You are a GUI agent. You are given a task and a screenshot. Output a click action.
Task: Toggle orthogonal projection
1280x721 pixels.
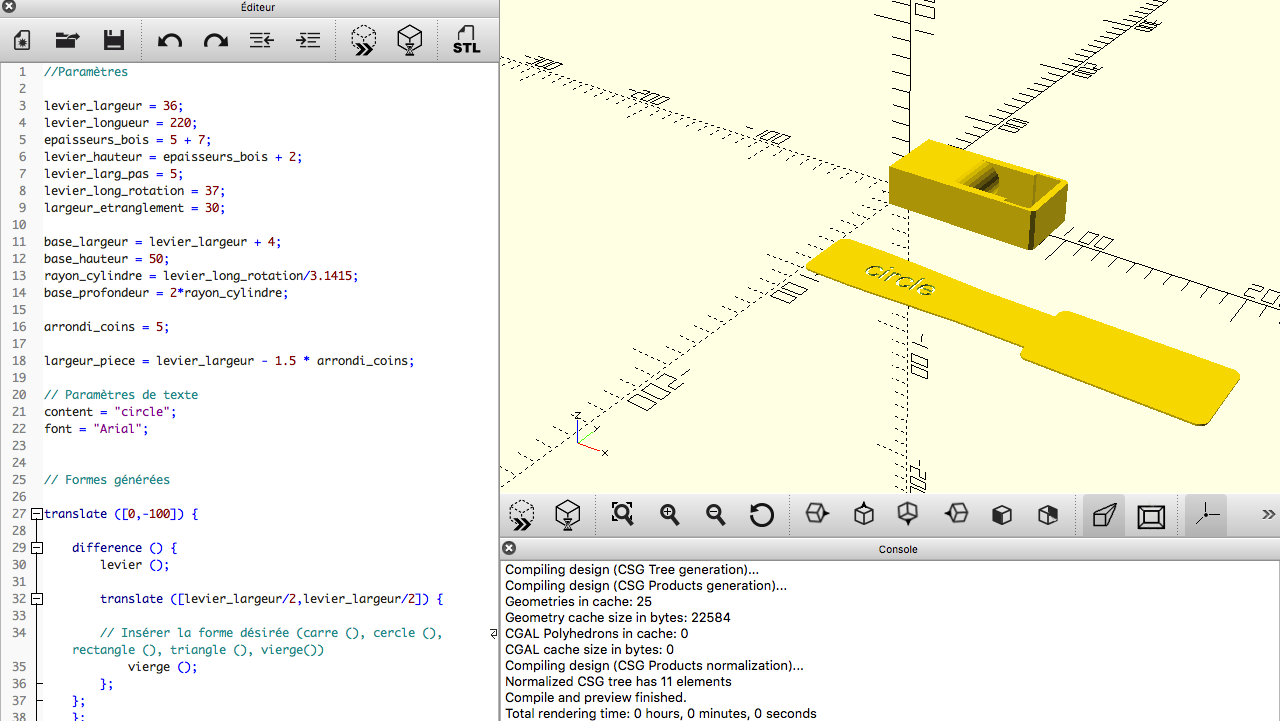(x=1151, y=516)
